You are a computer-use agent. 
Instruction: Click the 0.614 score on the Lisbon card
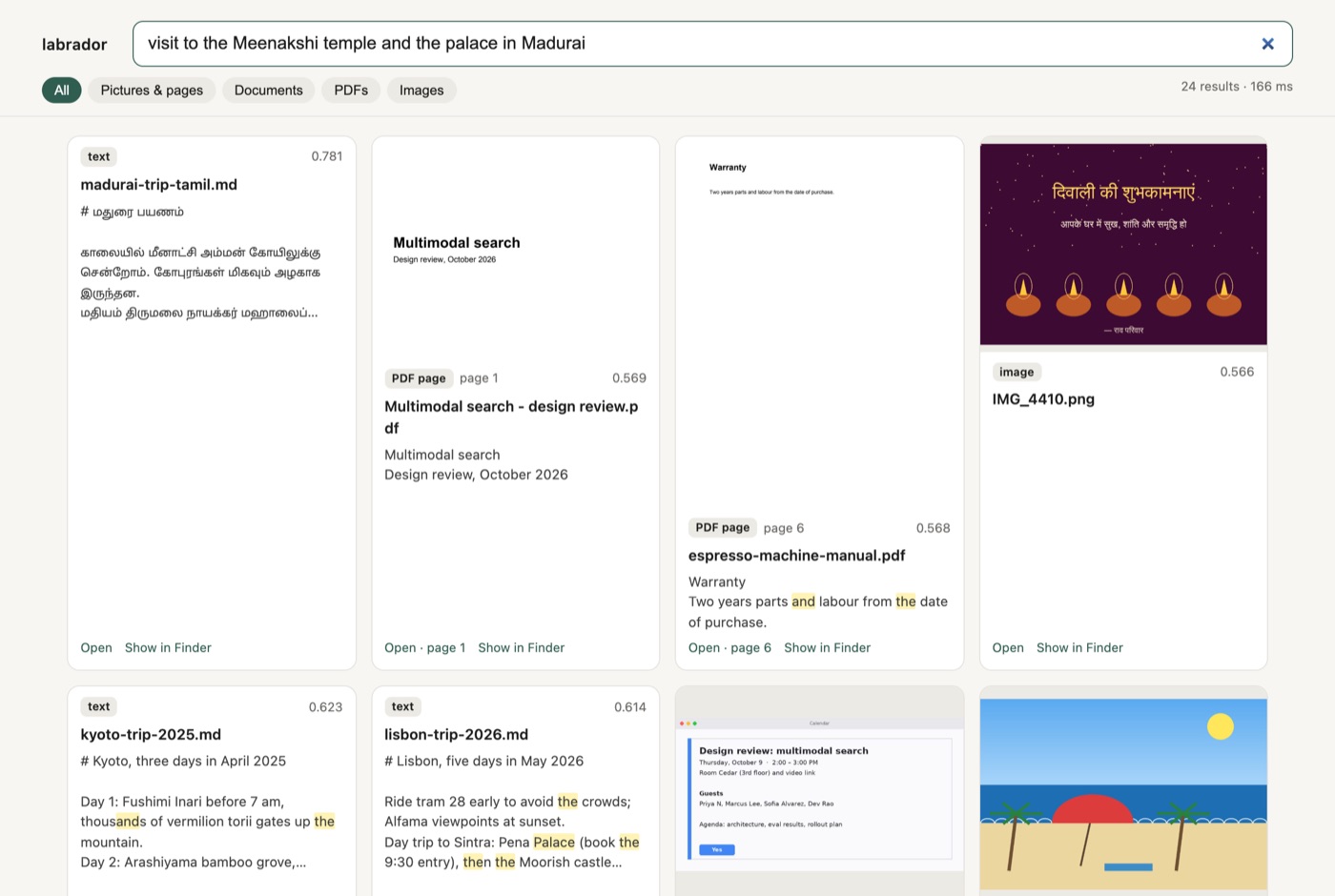(630, 707)
